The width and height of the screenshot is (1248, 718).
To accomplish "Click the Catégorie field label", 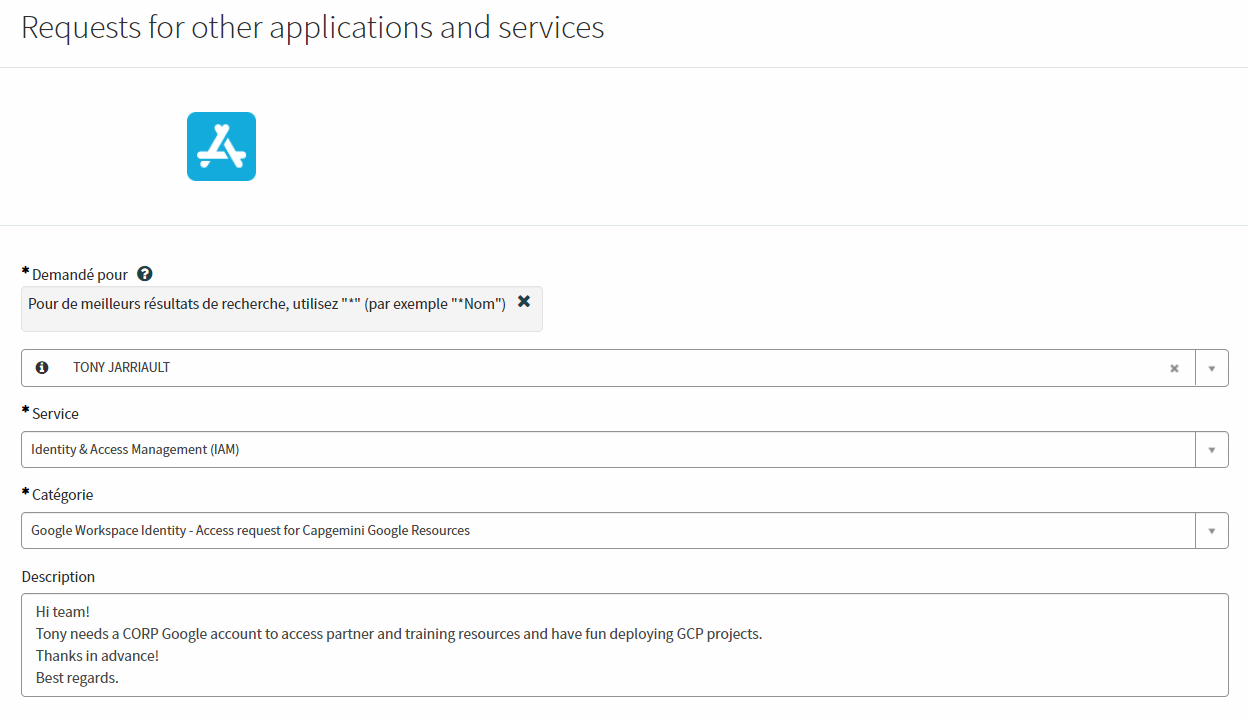I will pos(63,495).
